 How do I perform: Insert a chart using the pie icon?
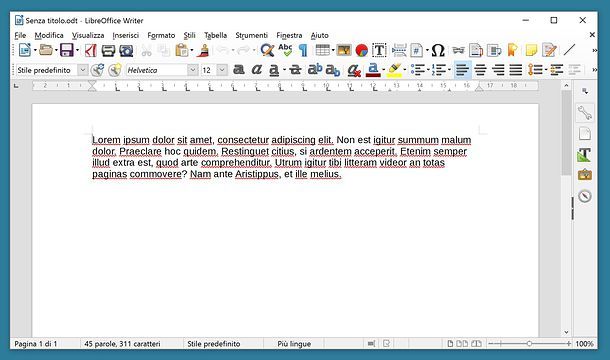click(362, 50)
